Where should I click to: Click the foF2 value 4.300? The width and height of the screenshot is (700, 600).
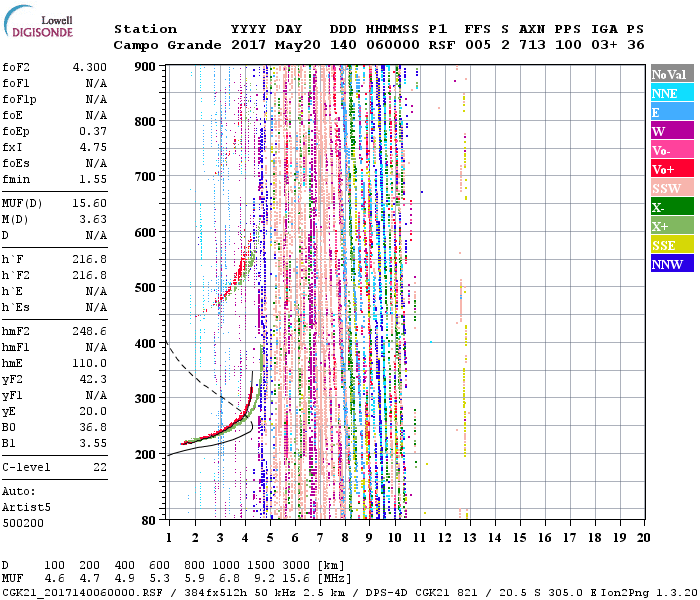point(87,67)
